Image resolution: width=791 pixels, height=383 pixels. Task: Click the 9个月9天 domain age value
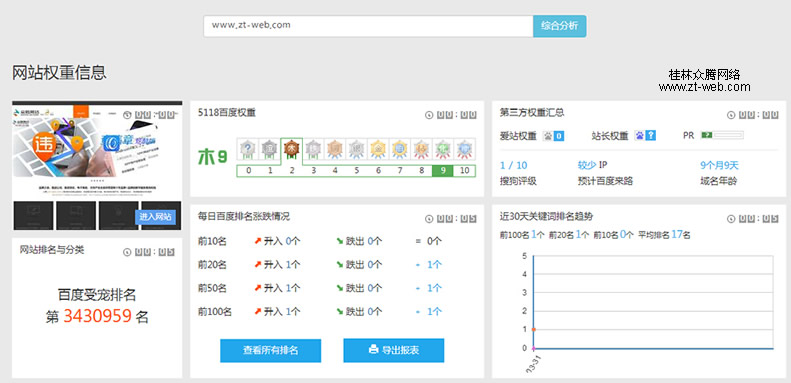719,165
